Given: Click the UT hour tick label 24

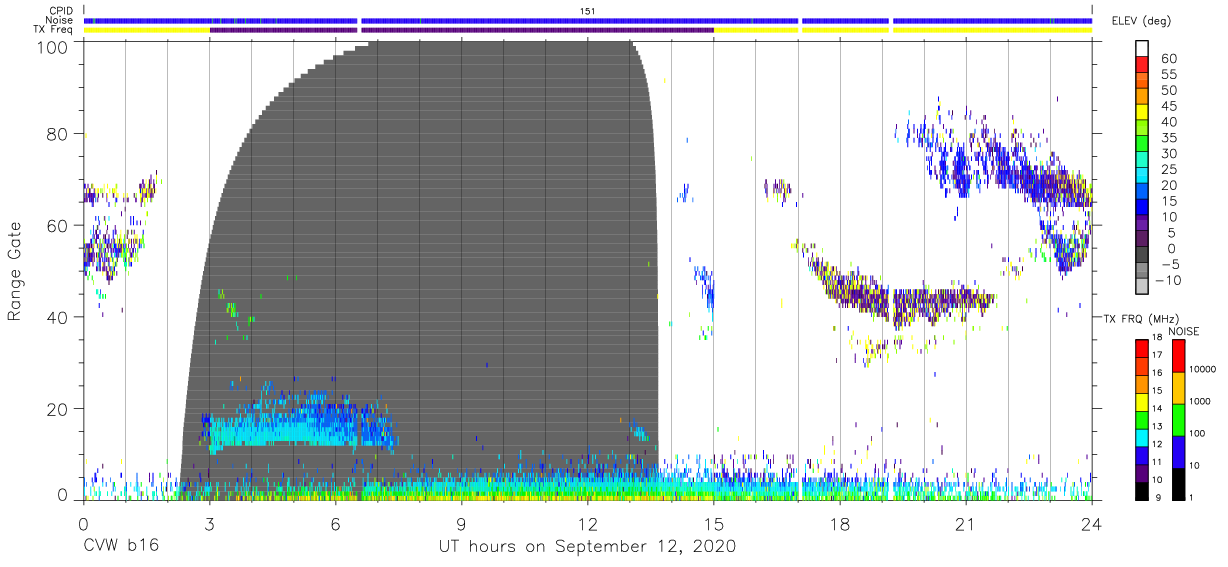Looking at the screenshot, I should [1091, 524].
